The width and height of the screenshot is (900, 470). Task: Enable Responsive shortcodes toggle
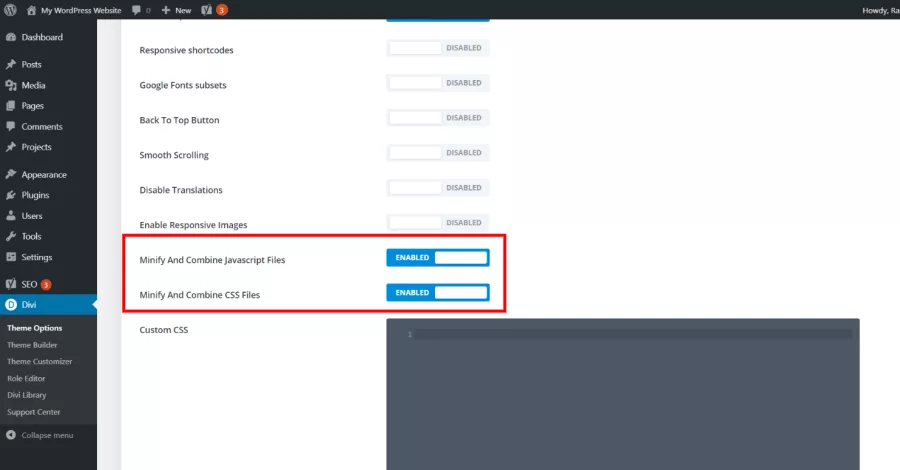(438, 48)
